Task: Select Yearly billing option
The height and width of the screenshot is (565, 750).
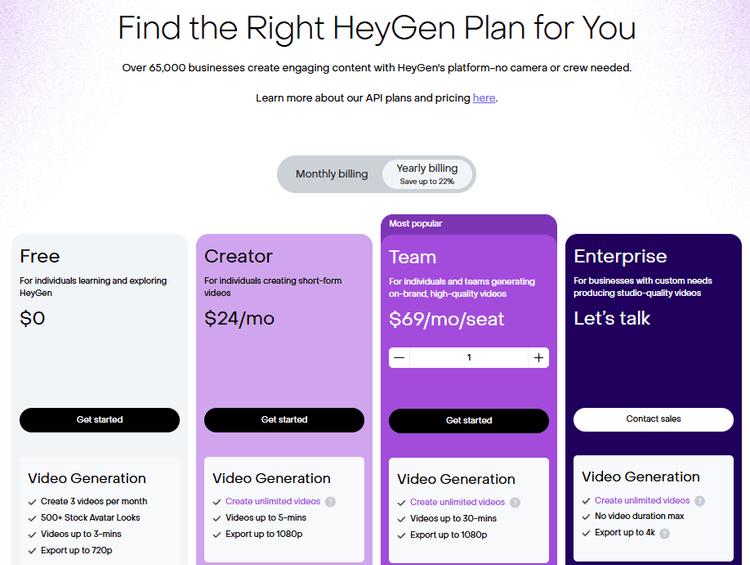Action: pyautogui.click(x=427, y=174)
